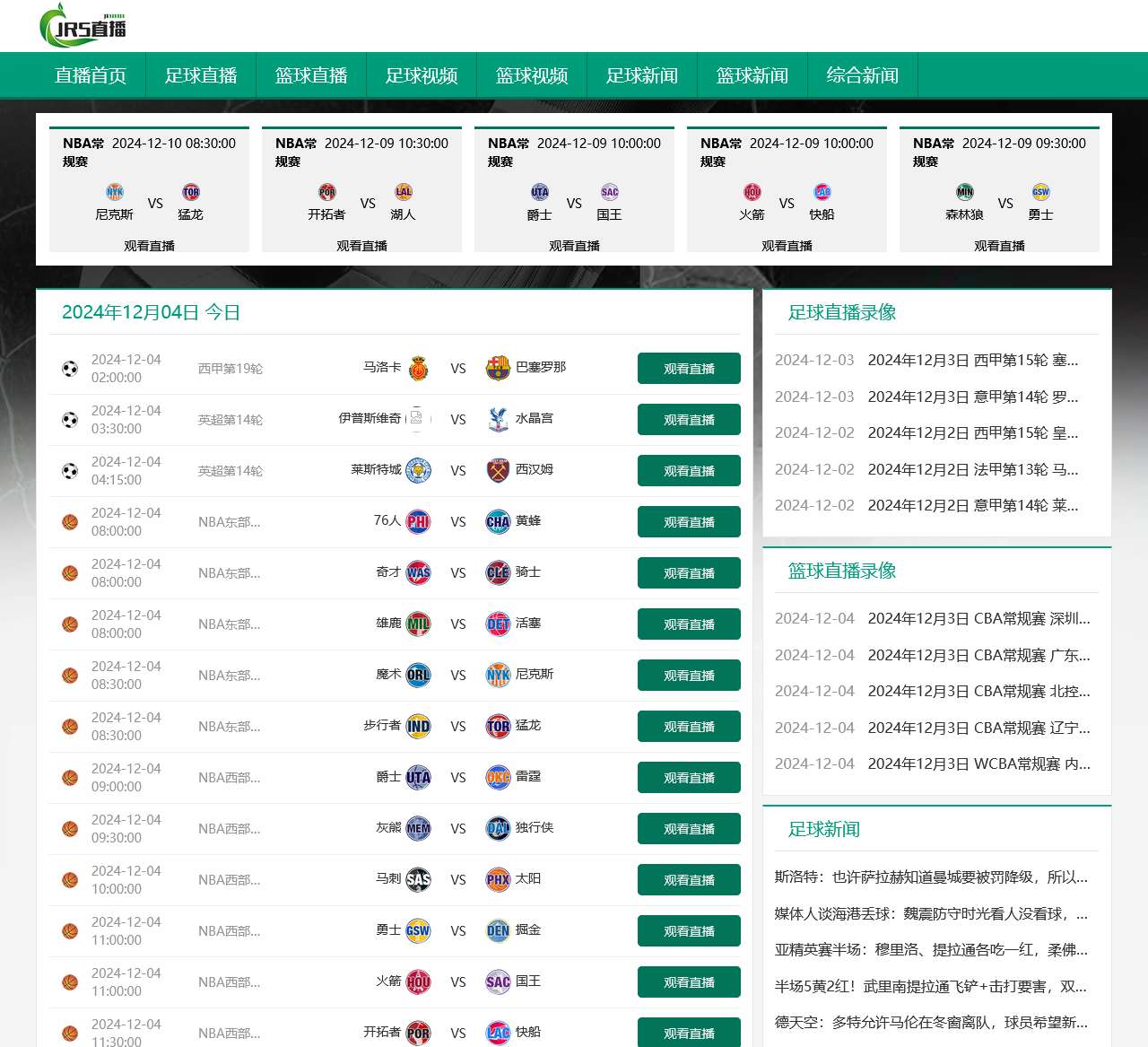The height and width of the screenshot is (1047, 1148).
Task: Switch to 足球视频 in the nav bar
Action: coord(422,75)
